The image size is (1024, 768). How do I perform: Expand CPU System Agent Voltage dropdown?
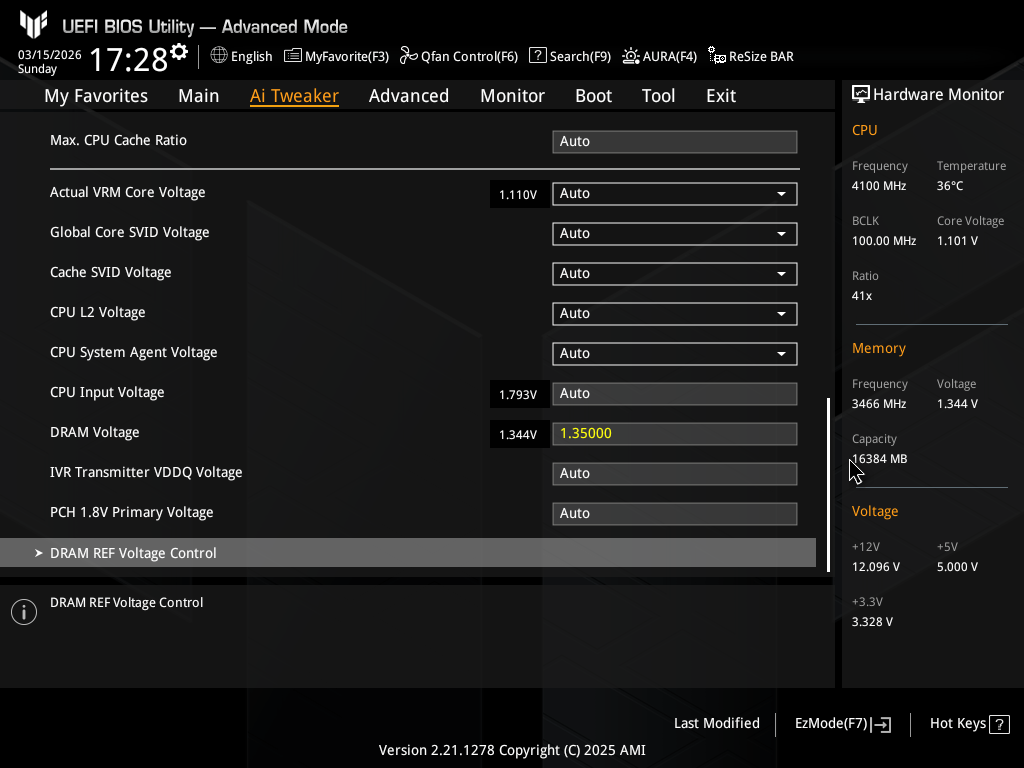[x=675, y=354]
